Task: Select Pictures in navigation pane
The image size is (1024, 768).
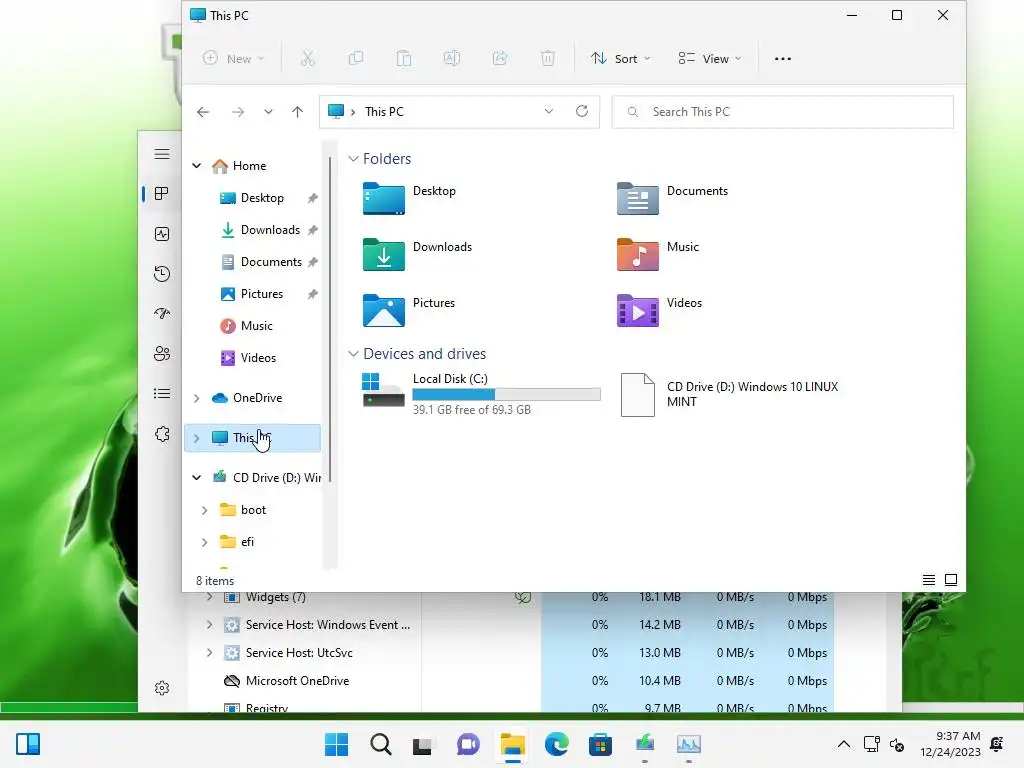Action: pos(261,294)
